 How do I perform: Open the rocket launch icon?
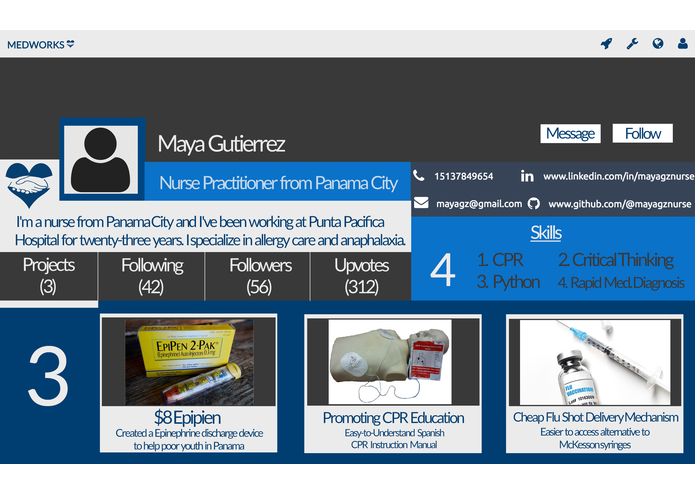coord(606,43)
